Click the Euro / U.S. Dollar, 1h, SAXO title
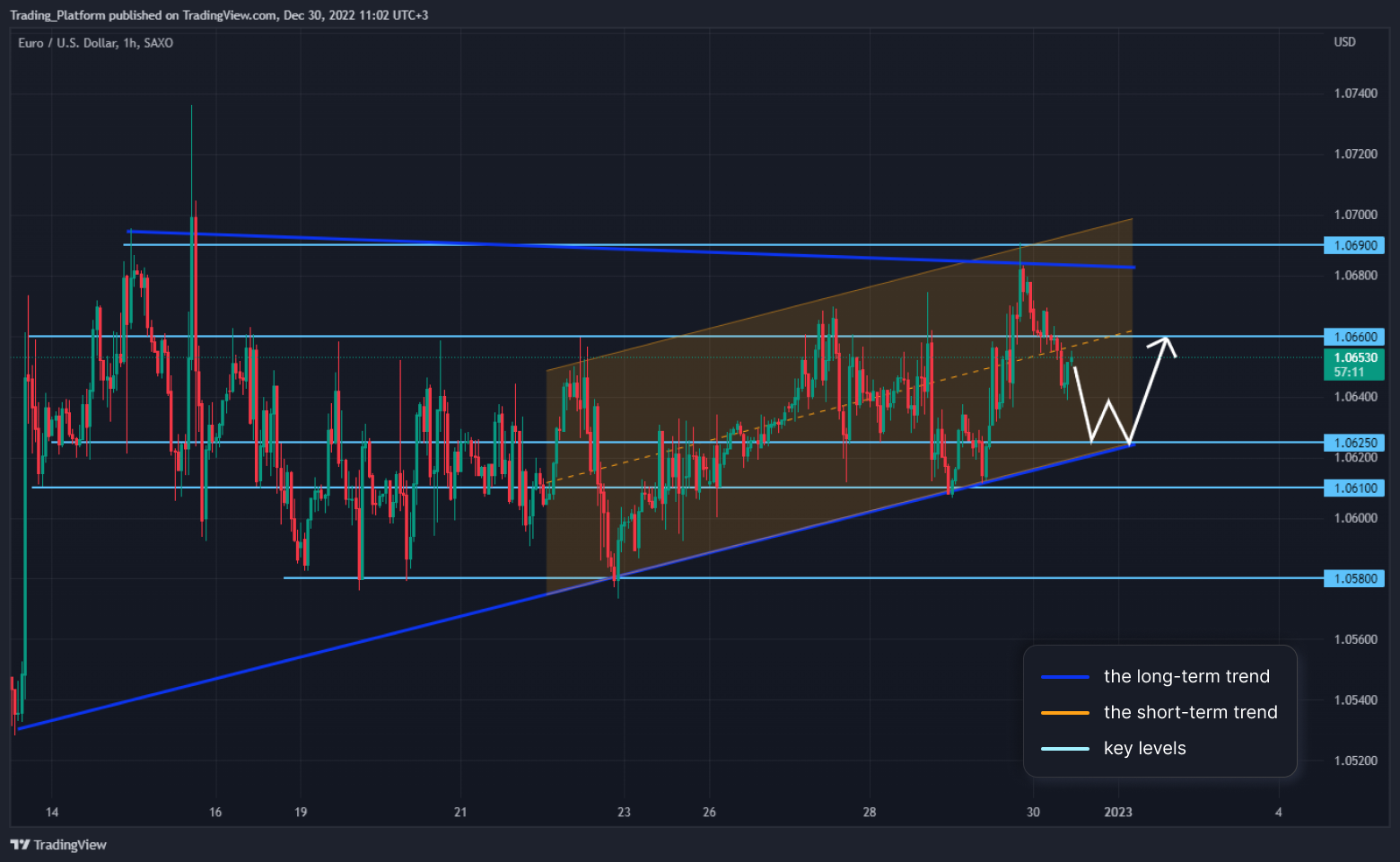 (95, 43)
